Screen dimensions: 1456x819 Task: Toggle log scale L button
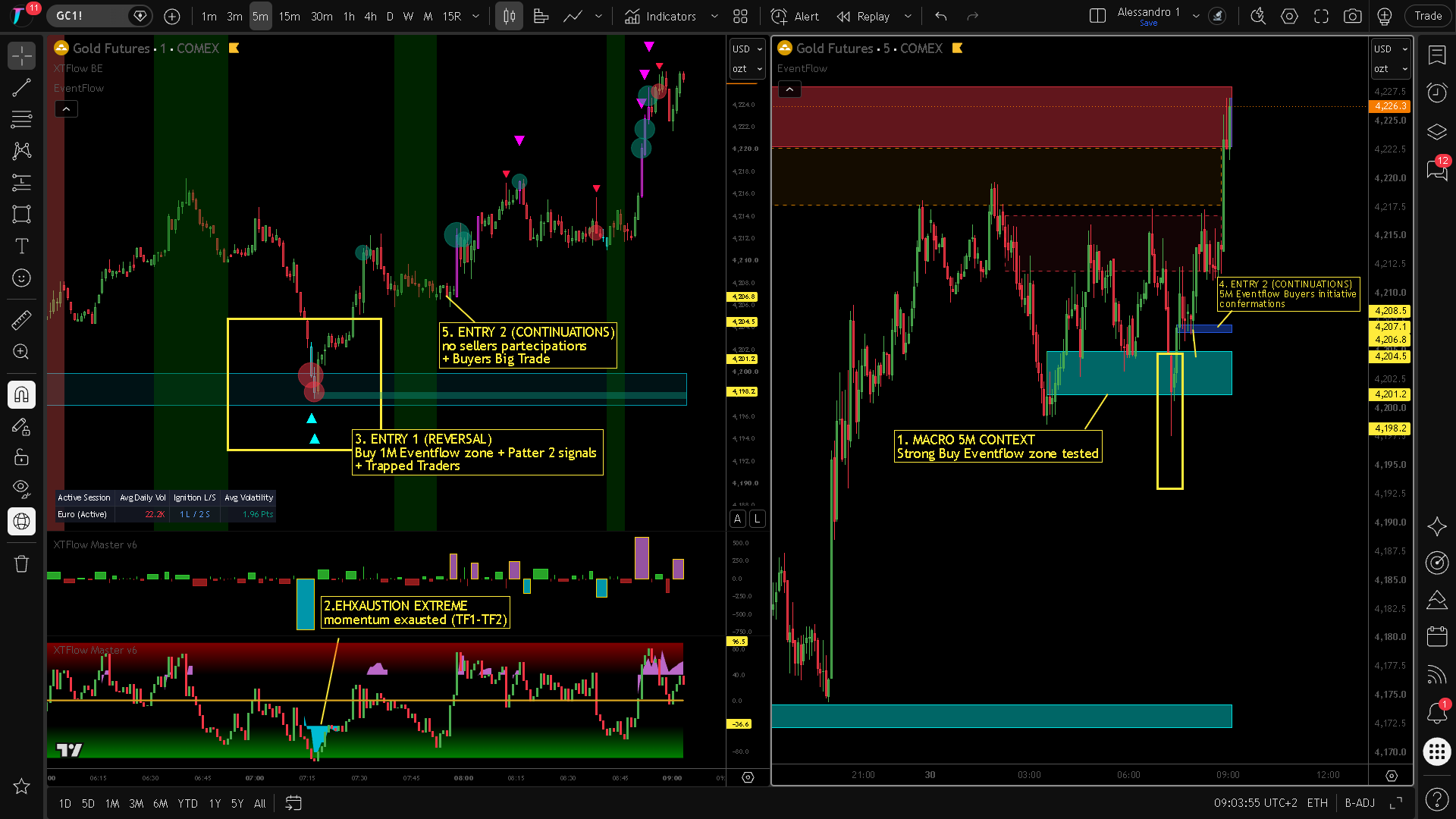757,519
